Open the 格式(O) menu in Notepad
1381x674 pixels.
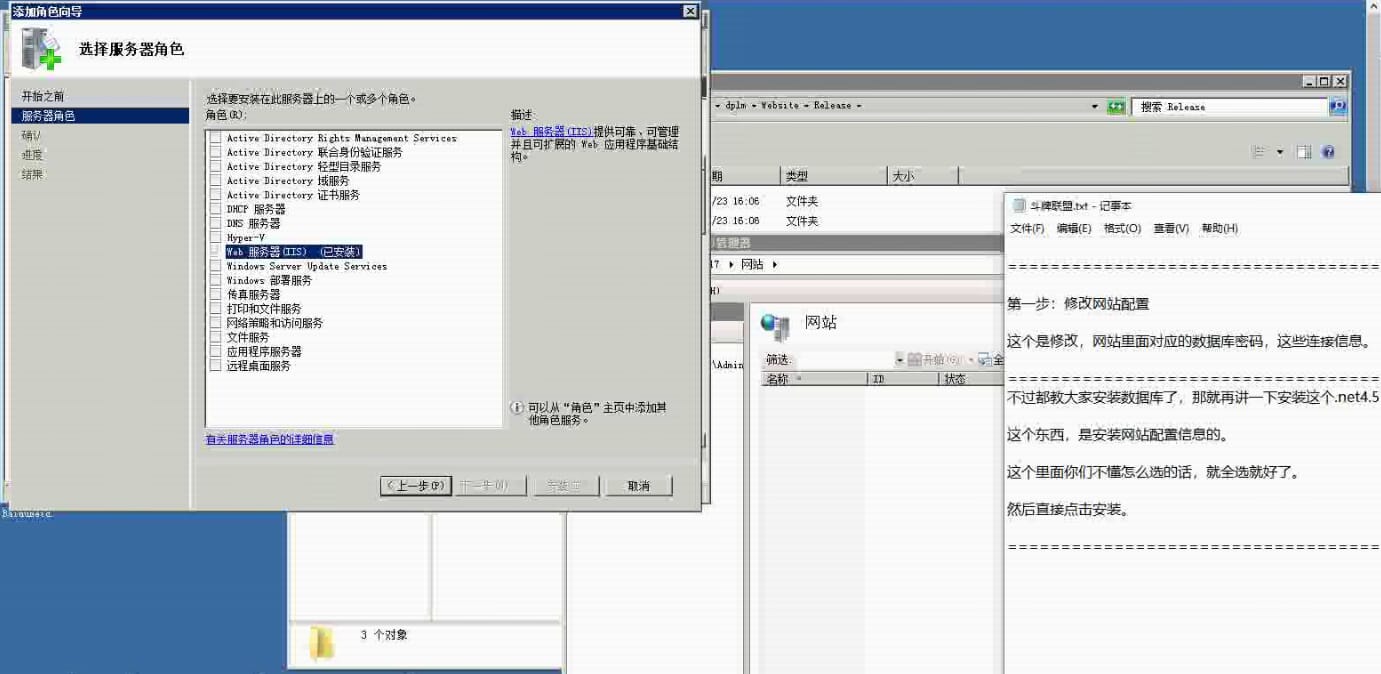point(1121,229)
